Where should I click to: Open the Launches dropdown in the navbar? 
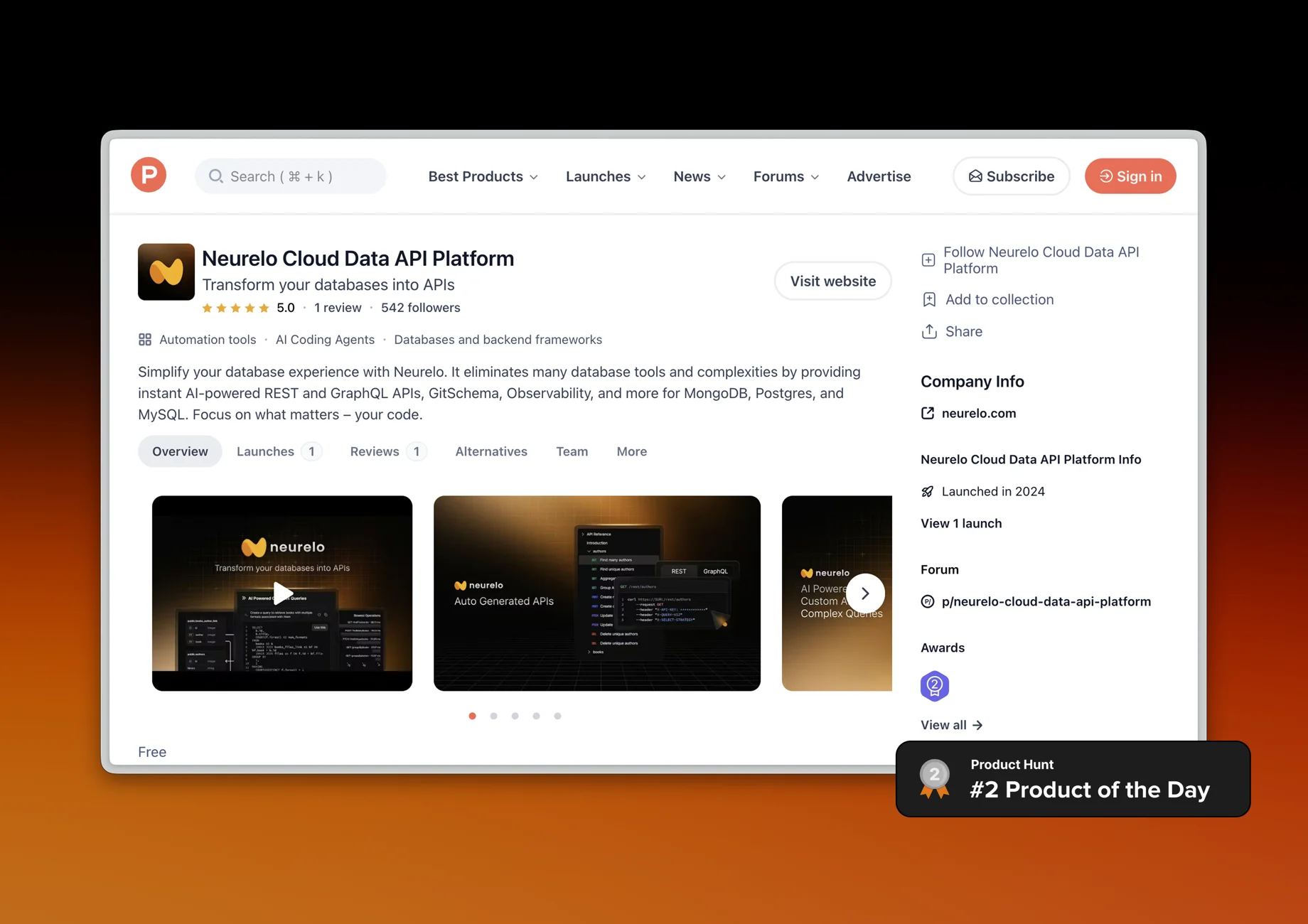(605, 176)
